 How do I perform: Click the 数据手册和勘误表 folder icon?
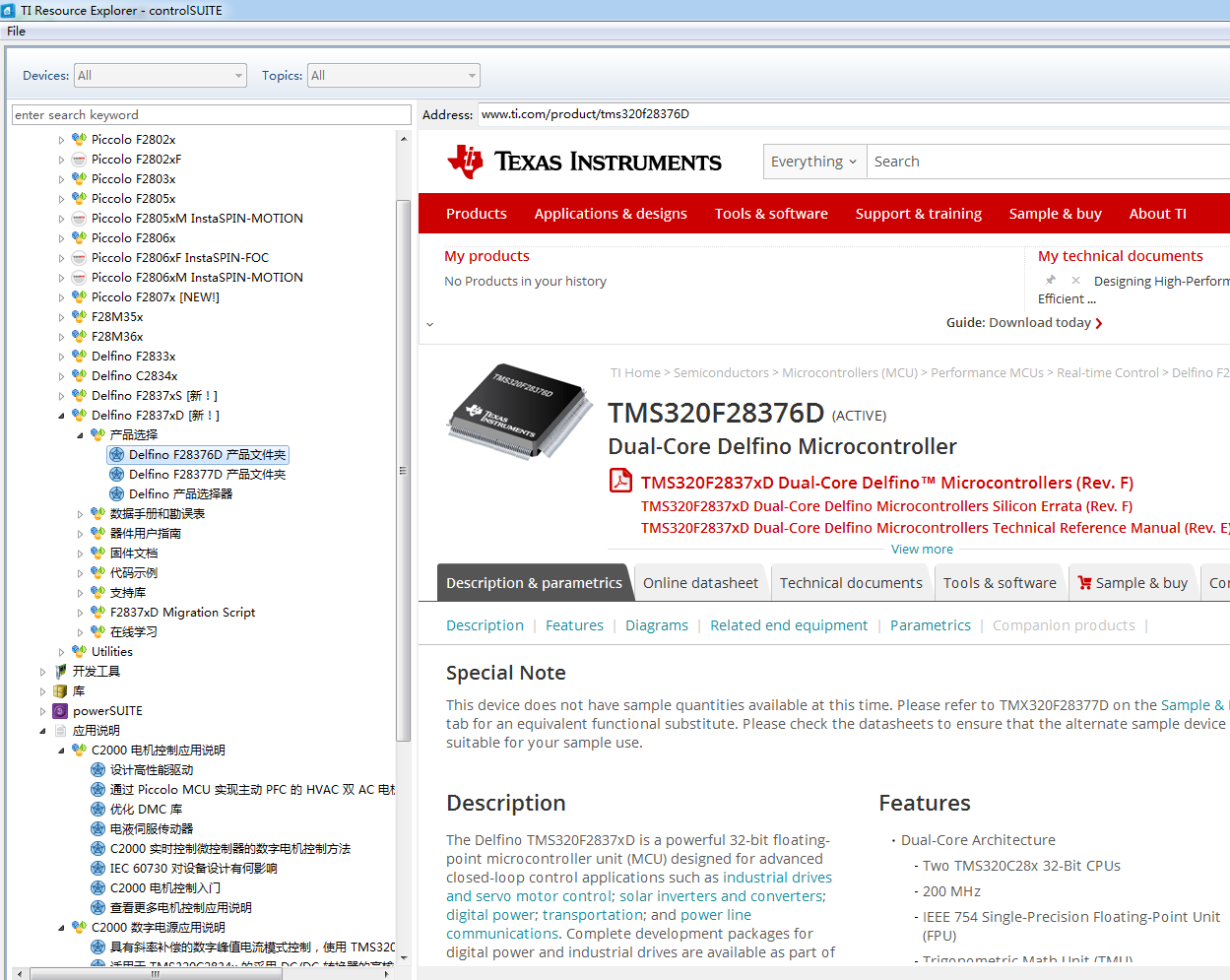(97, 514)
